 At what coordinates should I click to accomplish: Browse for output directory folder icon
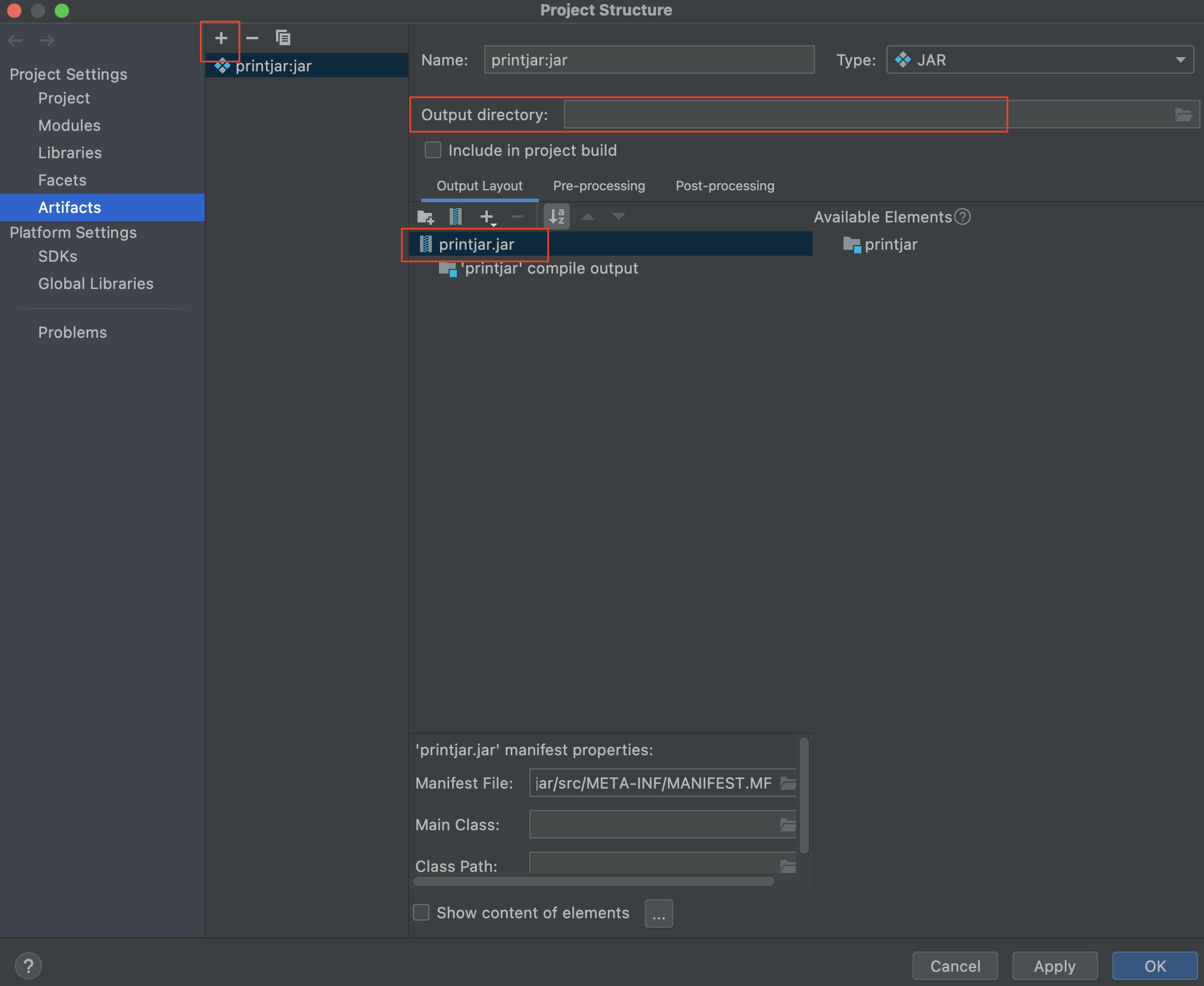point(1183,115)
